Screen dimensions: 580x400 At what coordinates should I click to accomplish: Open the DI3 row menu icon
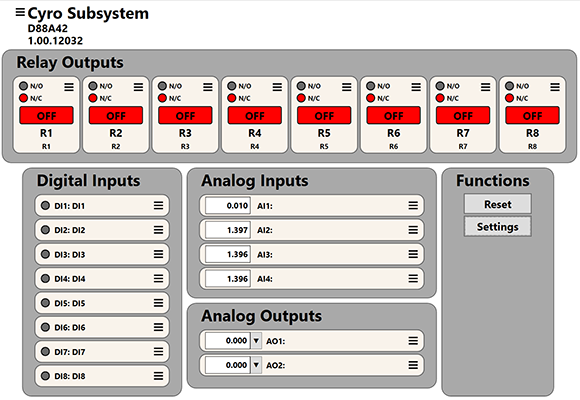[x=158, y=254]
